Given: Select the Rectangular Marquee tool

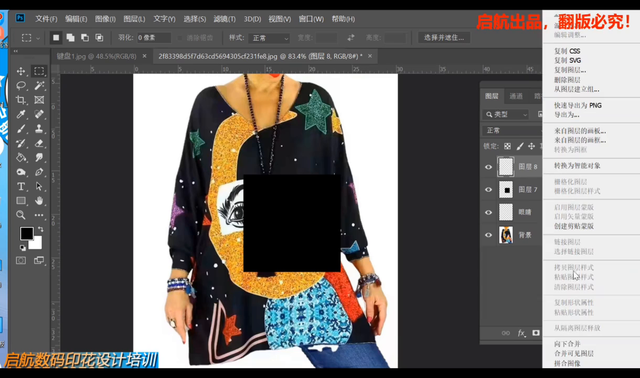Looking at the screenshot, I should (x=39, y=71).
